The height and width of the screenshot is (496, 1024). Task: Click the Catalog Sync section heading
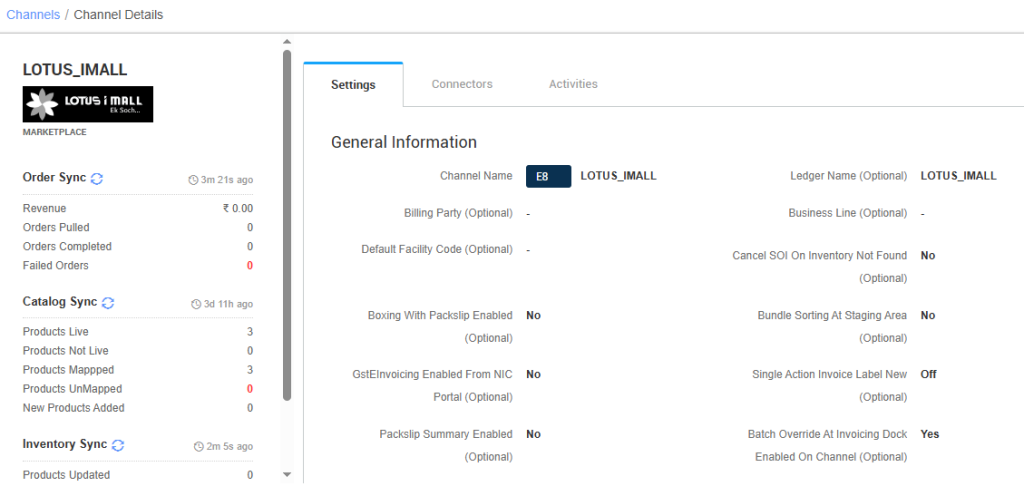tap(60, 302)
